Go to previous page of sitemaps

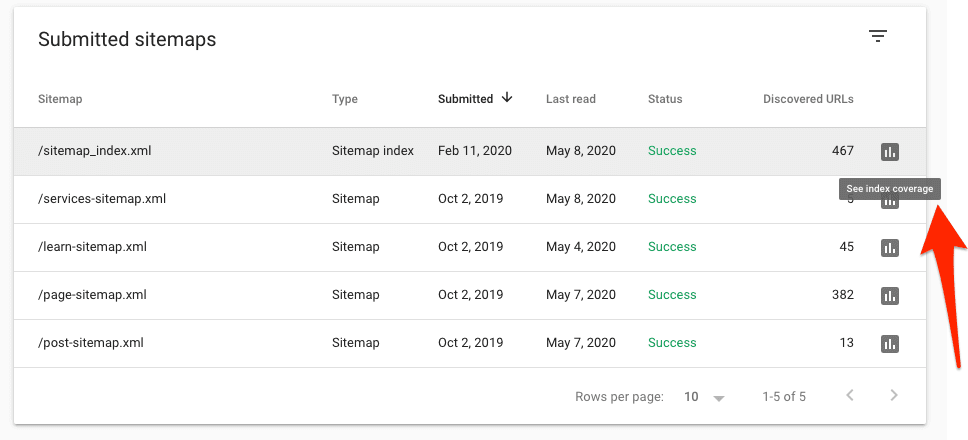[850, 396]
